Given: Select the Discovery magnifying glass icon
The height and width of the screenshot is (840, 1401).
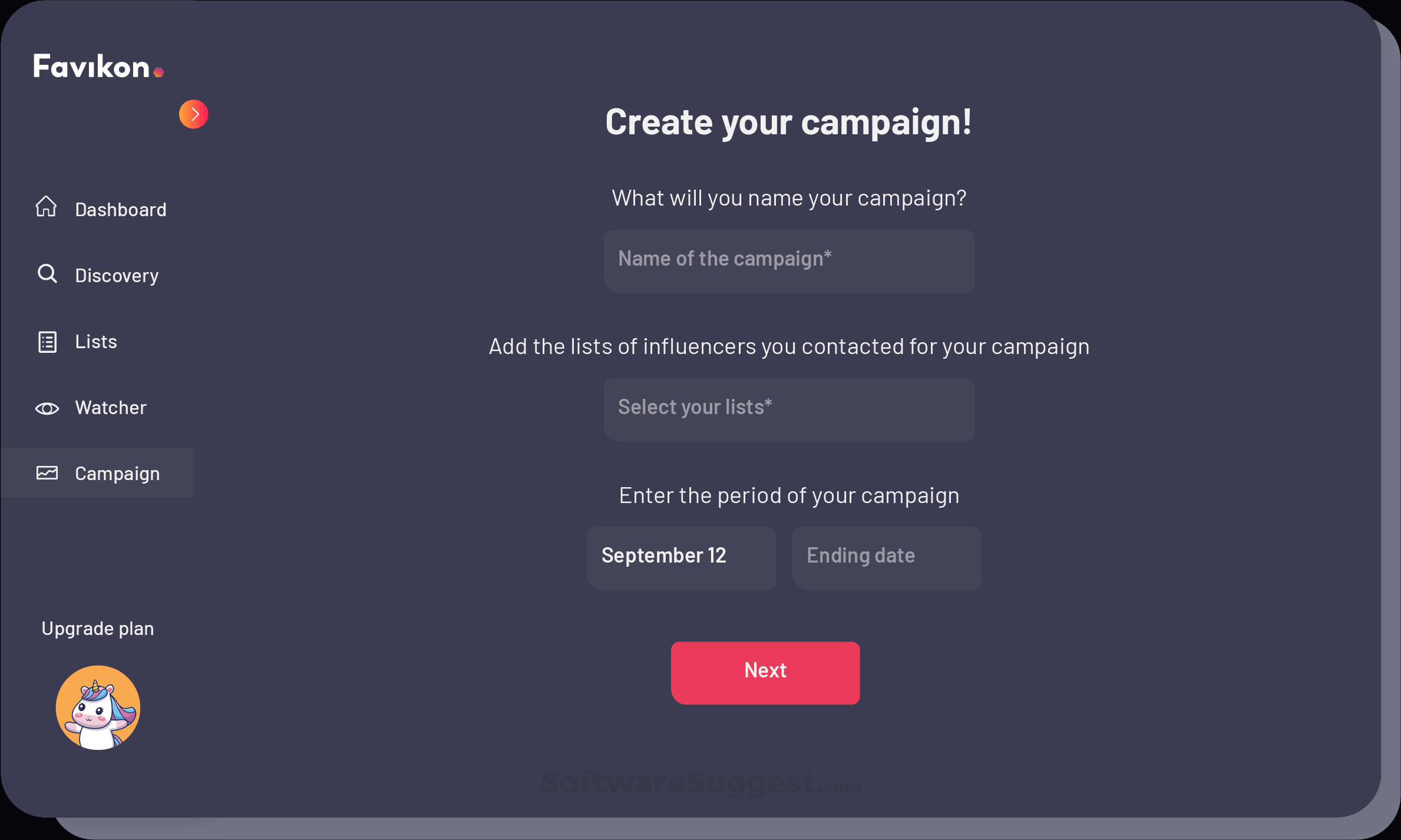Looking at the screenshot, I should point(47,274).
